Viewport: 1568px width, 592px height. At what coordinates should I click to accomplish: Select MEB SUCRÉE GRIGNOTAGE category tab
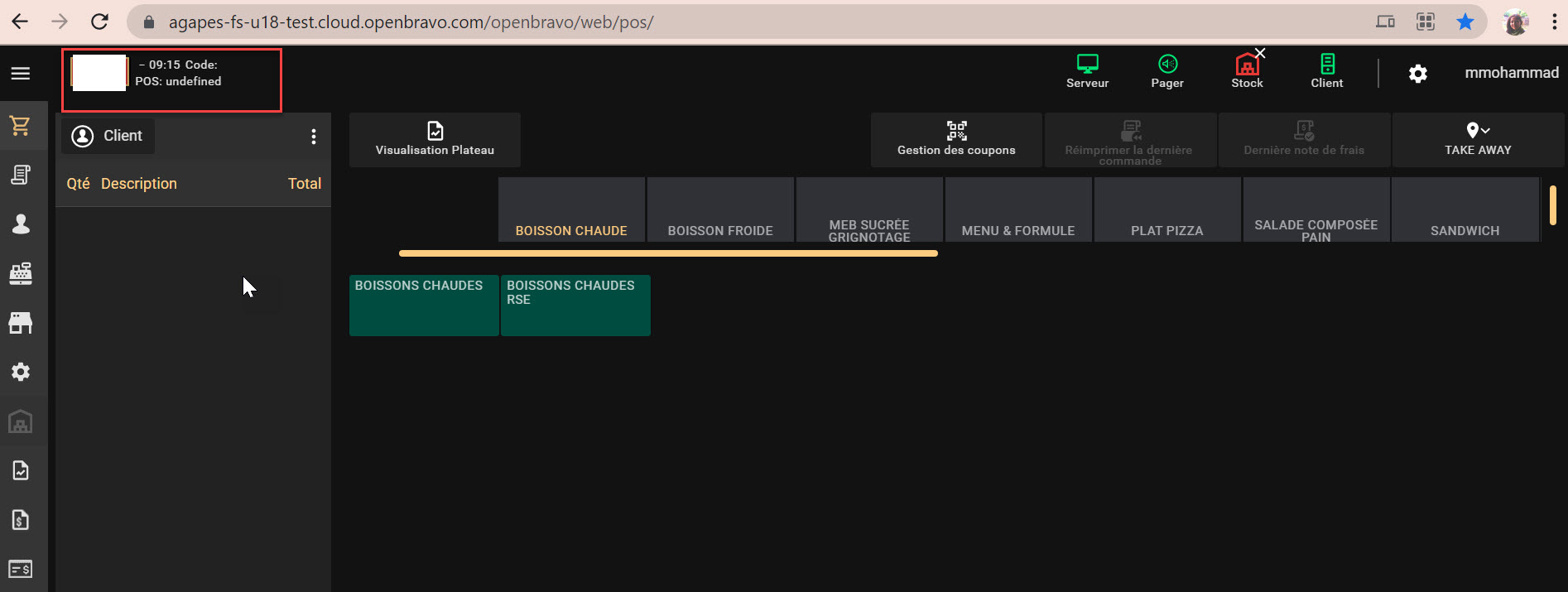point(869,209)
